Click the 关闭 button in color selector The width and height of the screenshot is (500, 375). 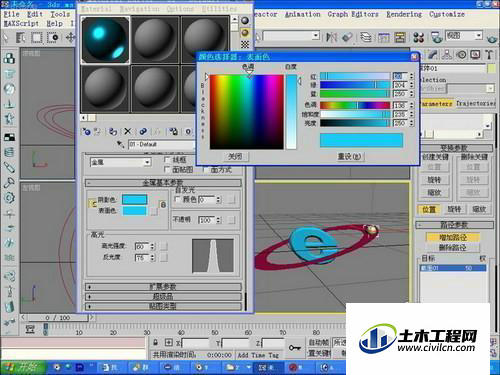click(235, 156)
